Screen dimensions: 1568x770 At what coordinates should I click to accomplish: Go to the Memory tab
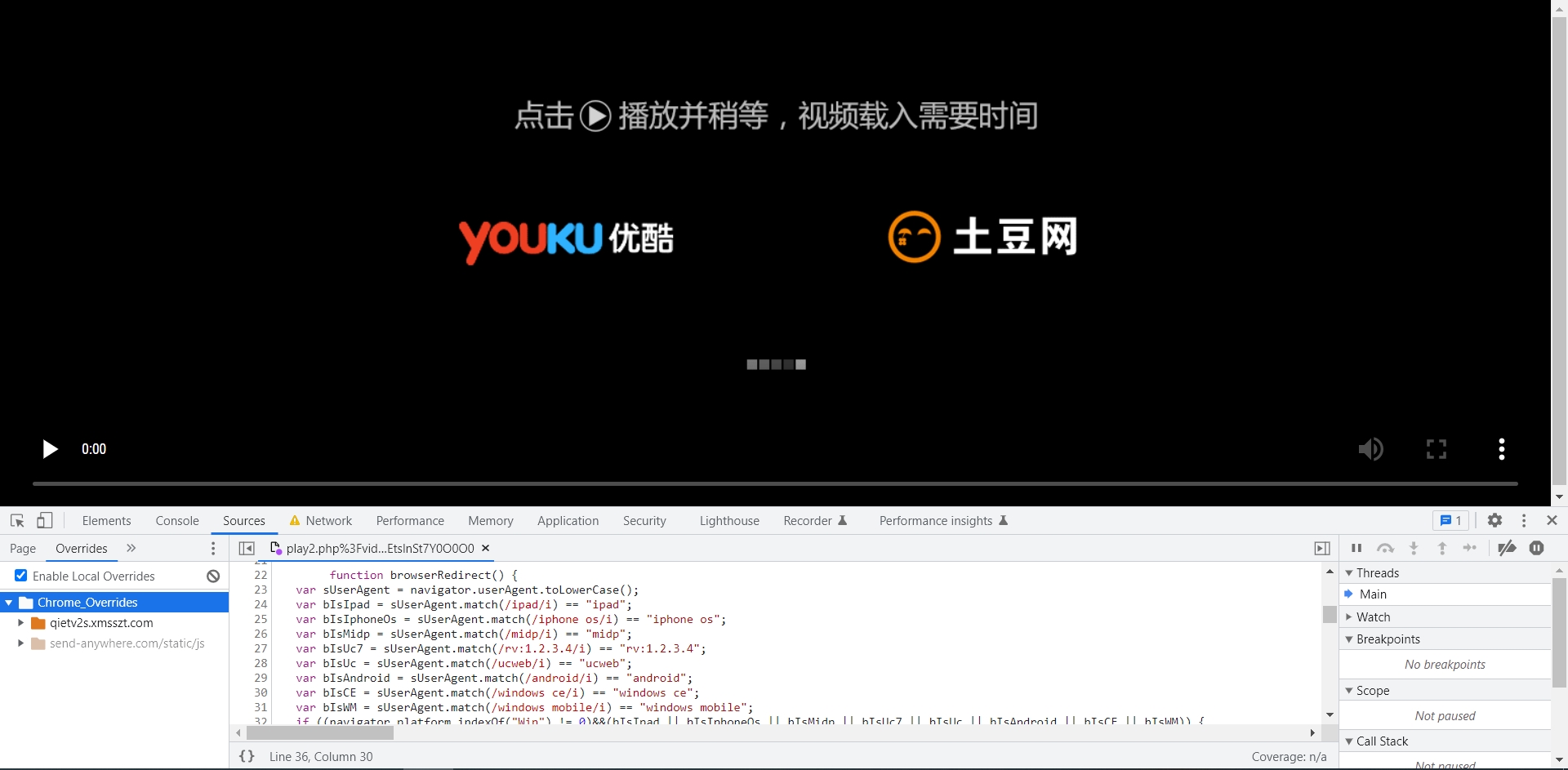[x=491, y=521]
